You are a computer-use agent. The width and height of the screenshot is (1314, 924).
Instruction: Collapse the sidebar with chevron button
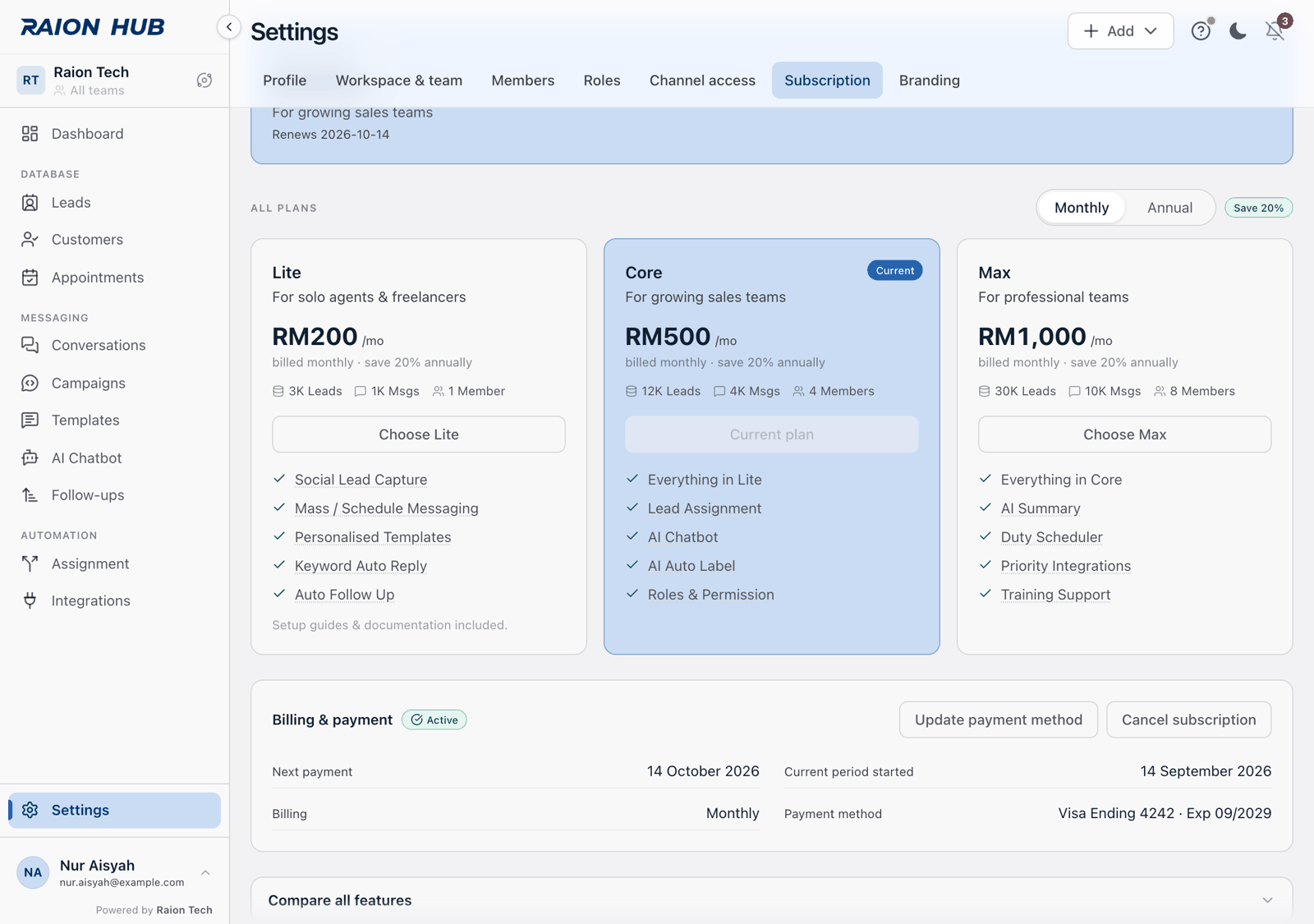(229, 27)
